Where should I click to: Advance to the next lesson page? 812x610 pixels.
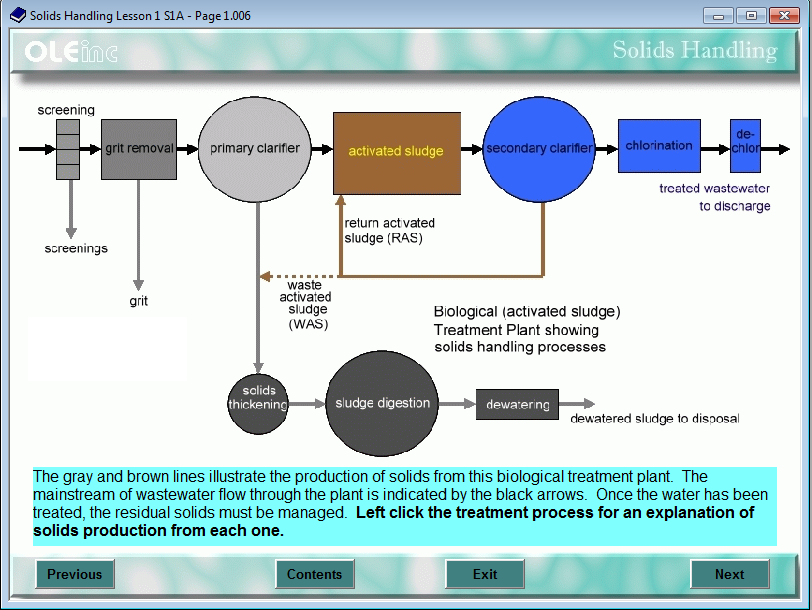click(730, 574)
